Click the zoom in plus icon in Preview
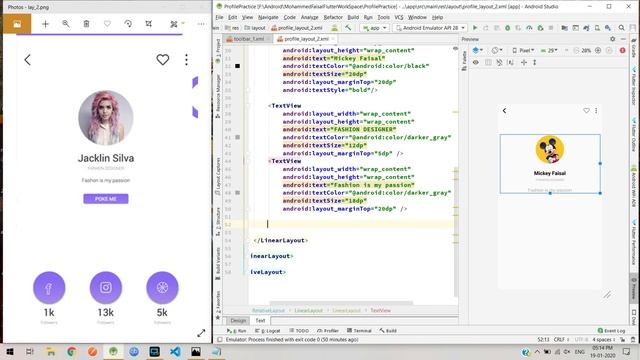The height and width of the screenshot is (360, 640). pos(598,50)
